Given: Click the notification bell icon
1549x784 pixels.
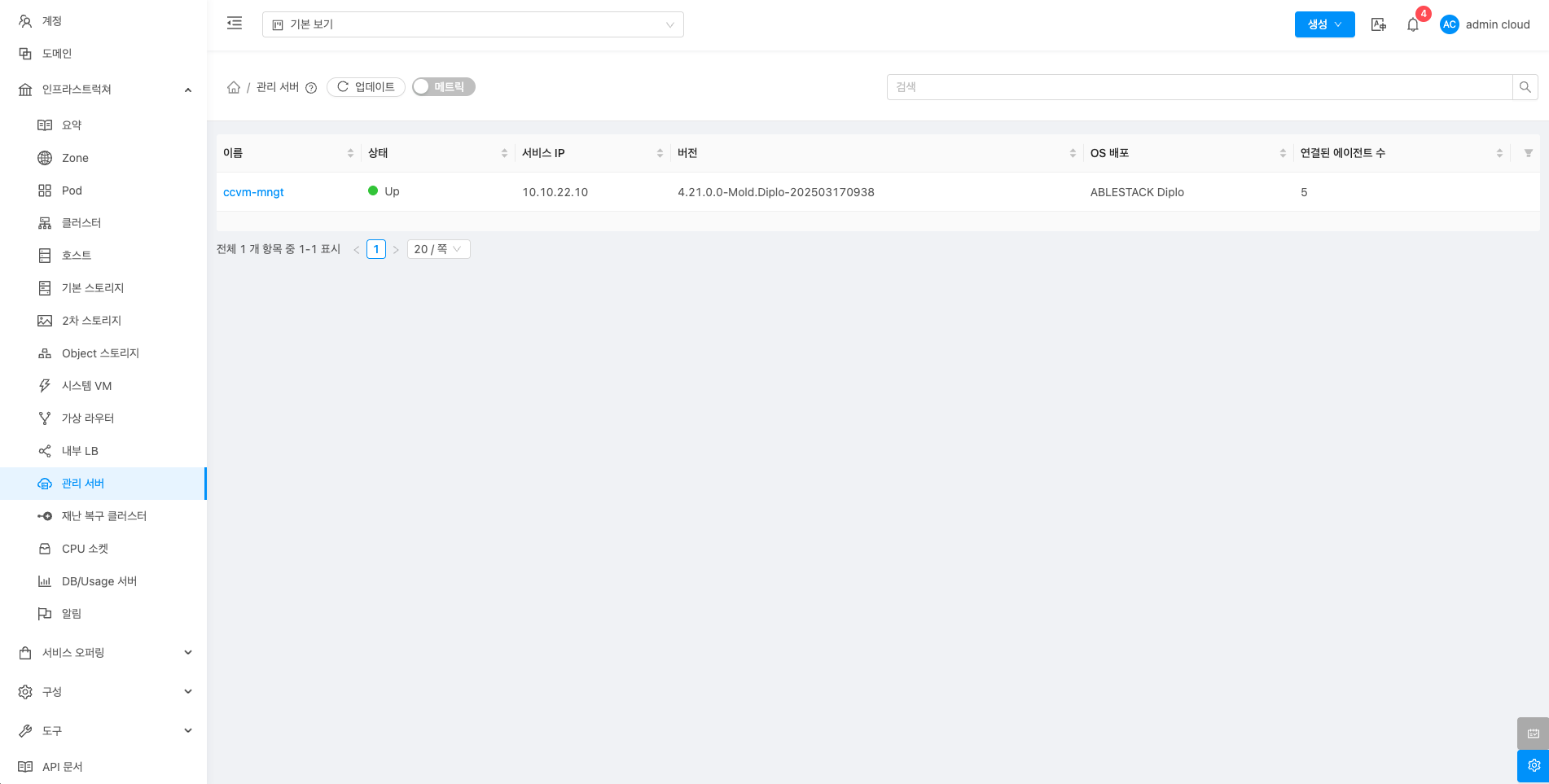Looking at the screenshot, I should tap(1413, 24).
